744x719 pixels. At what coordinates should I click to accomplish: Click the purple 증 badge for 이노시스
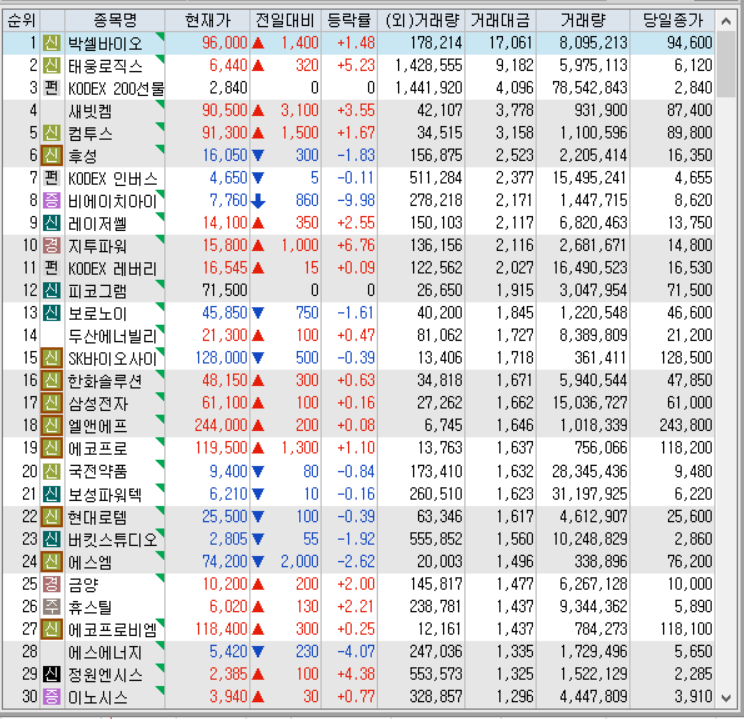coord(52,697)
